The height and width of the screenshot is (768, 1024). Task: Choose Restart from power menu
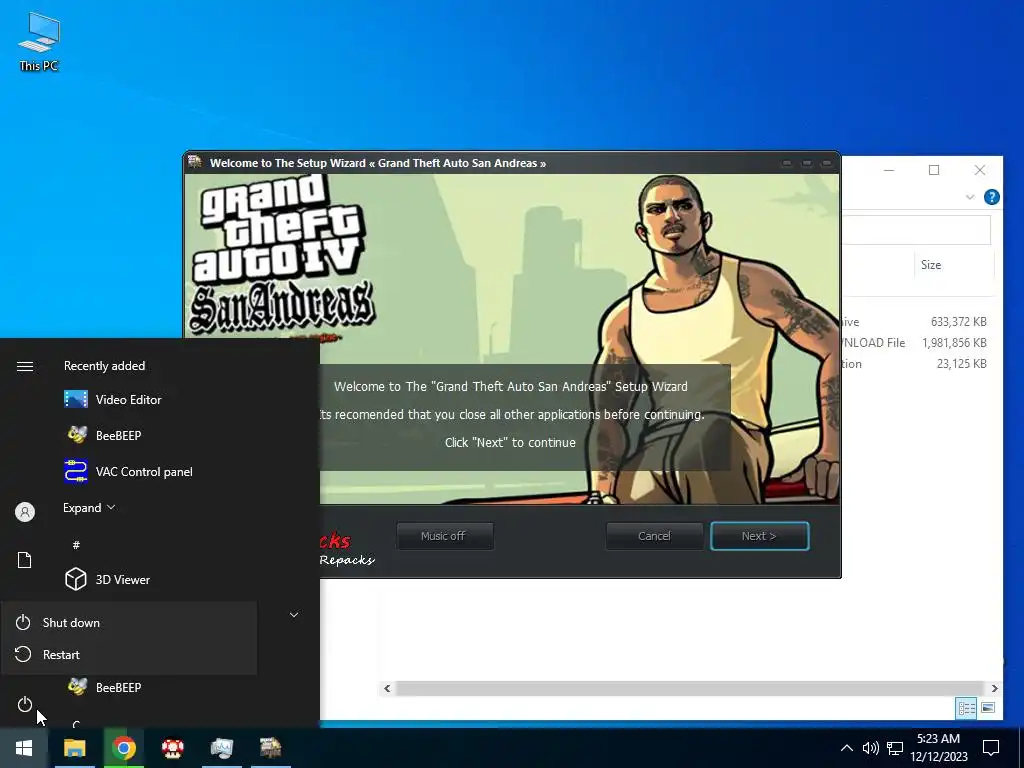tap(129, 654)
